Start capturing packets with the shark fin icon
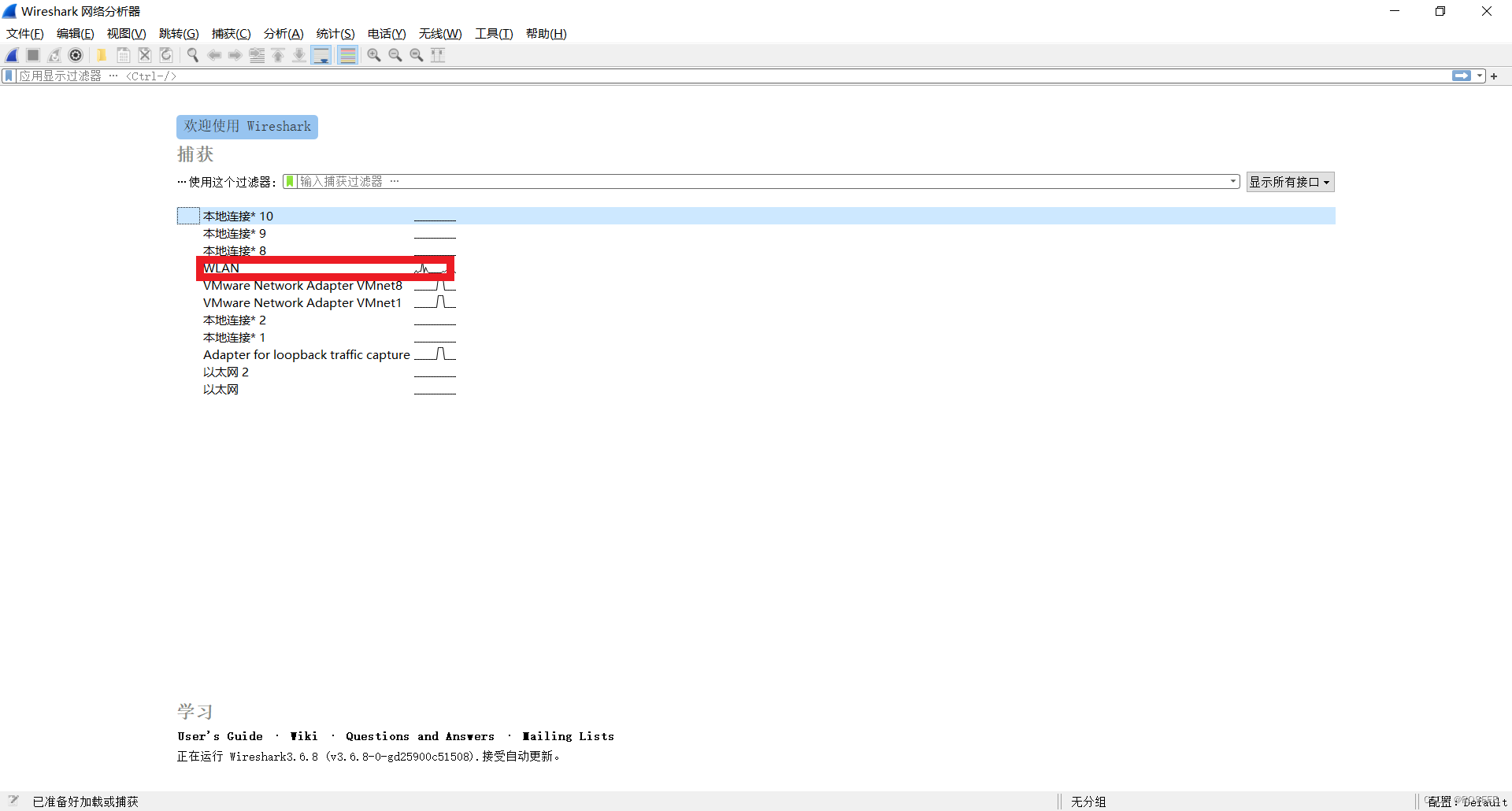 (12, 55)
